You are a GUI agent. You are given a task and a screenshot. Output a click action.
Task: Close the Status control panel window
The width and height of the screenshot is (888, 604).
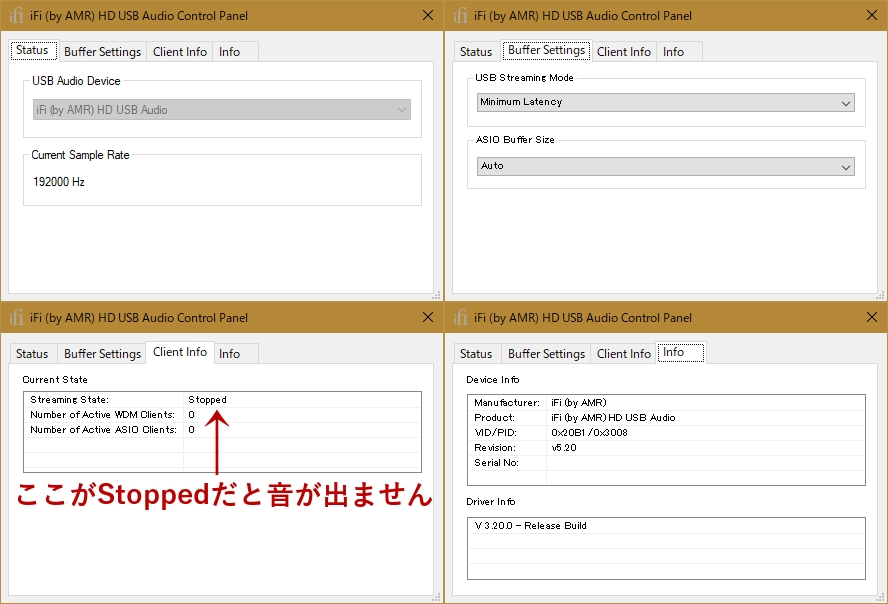pyautogui.click(x=427, y=15)
